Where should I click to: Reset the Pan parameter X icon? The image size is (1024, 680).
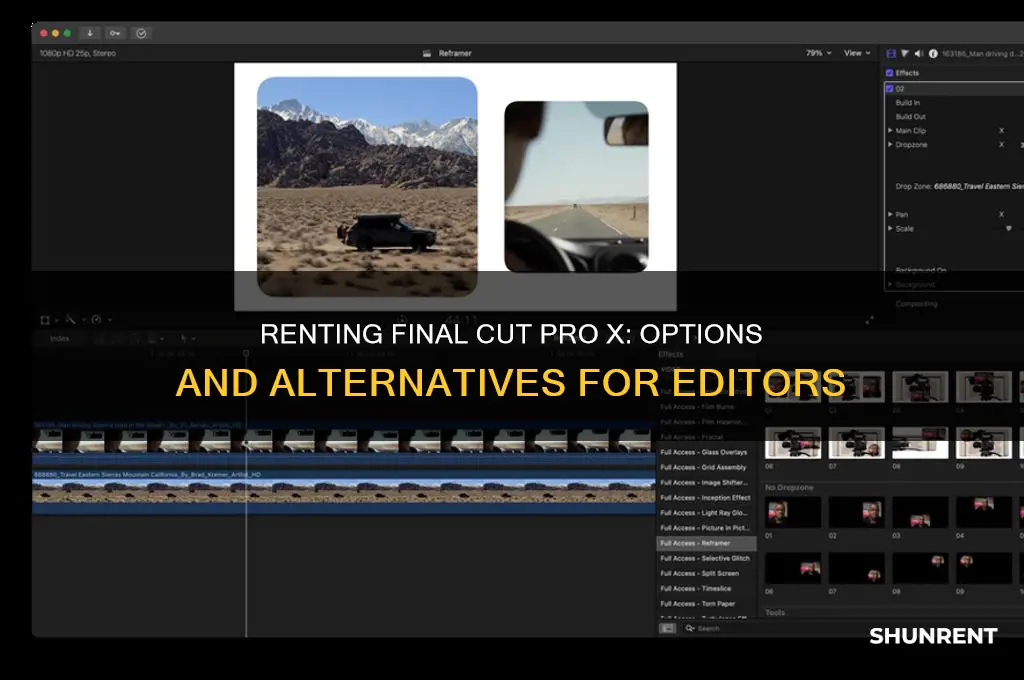(x=1001, y=214)
